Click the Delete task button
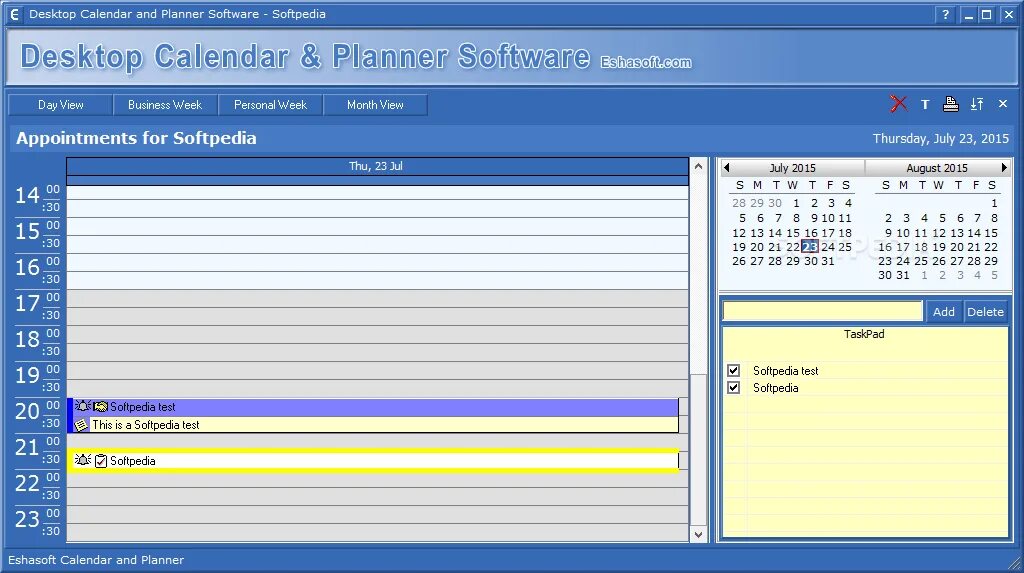1024x573 pixels. point(985,312)
